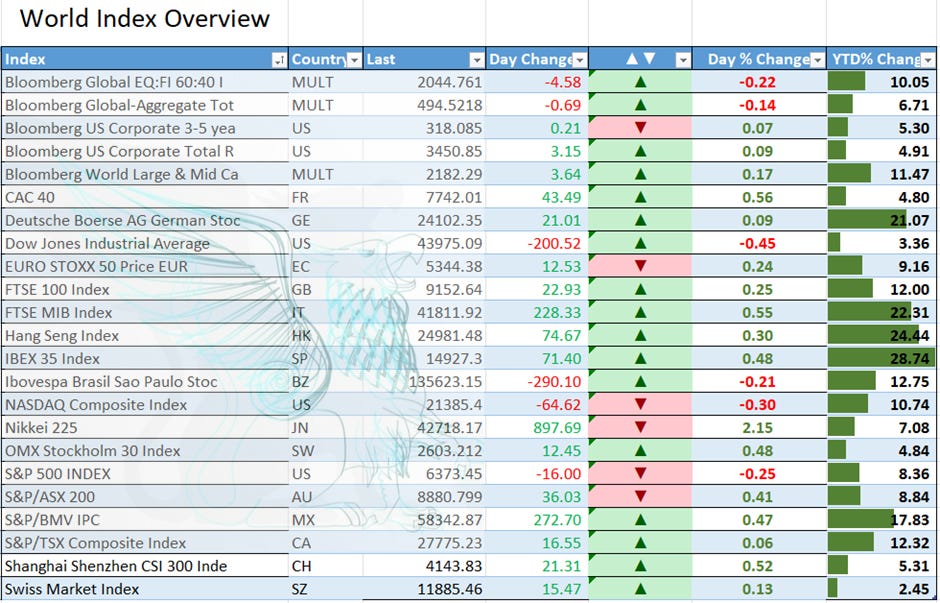This screenshot has width=940, height=603.
Task: Select the S&P/ASX 200 name cell
Action: [144, 497]
